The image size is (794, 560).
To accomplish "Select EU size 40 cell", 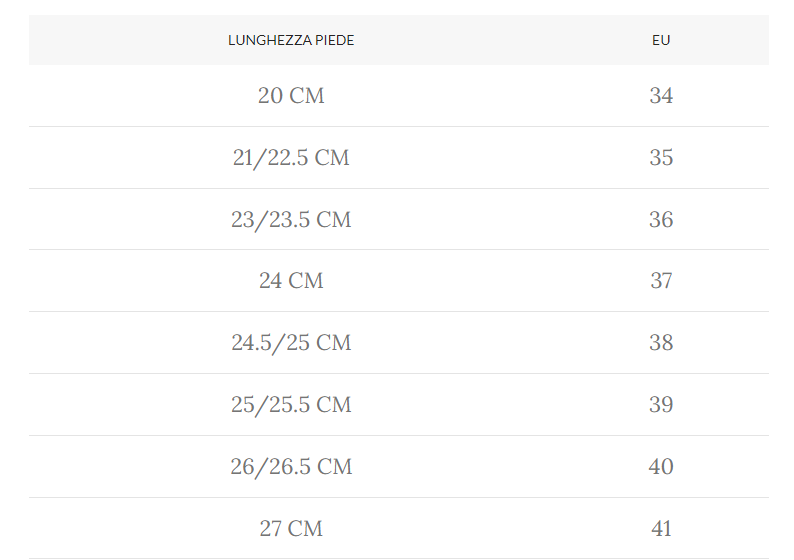I will [x=661, y=467].
